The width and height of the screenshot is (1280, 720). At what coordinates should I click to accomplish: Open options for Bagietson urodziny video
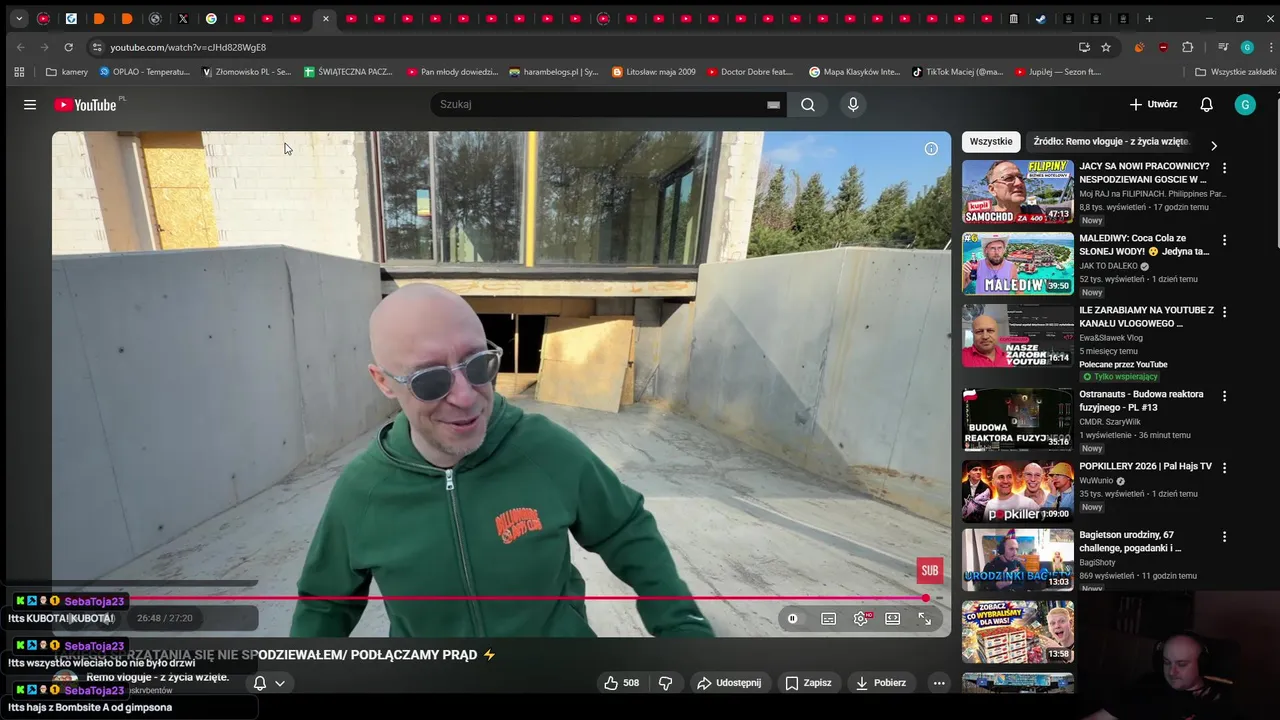(x=1224, y=537)
